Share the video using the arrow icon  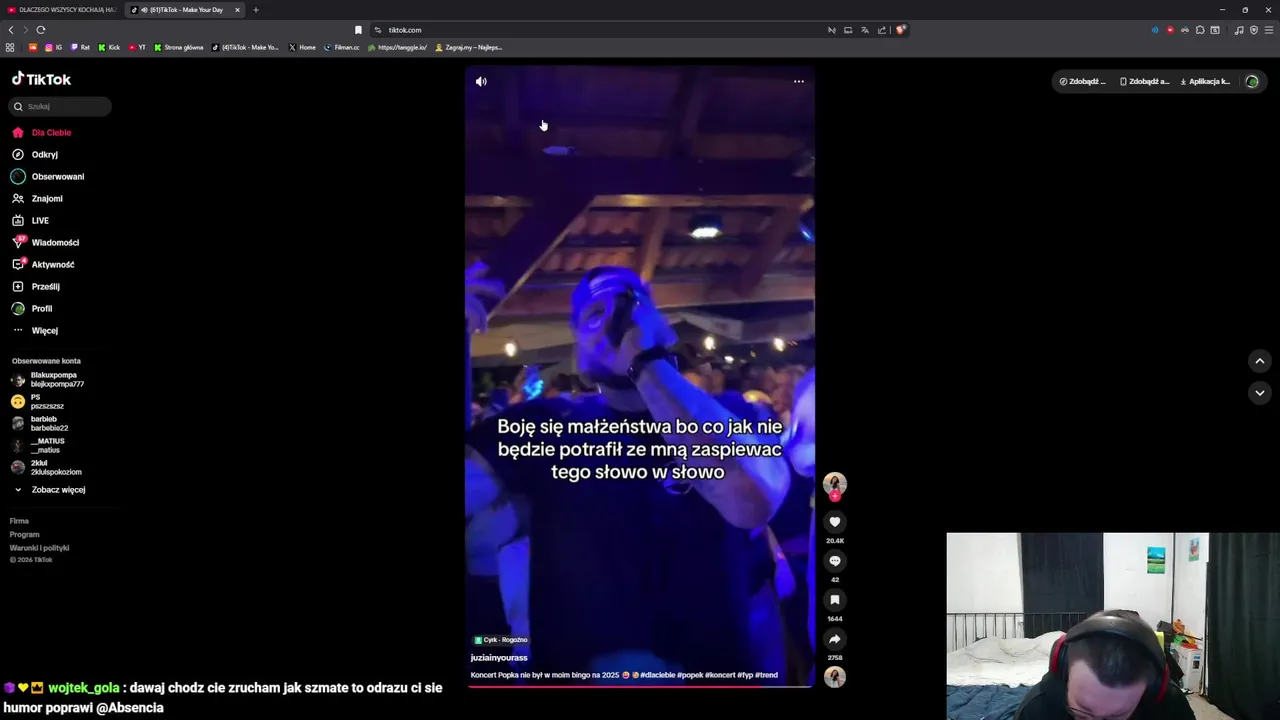point(835,639)
